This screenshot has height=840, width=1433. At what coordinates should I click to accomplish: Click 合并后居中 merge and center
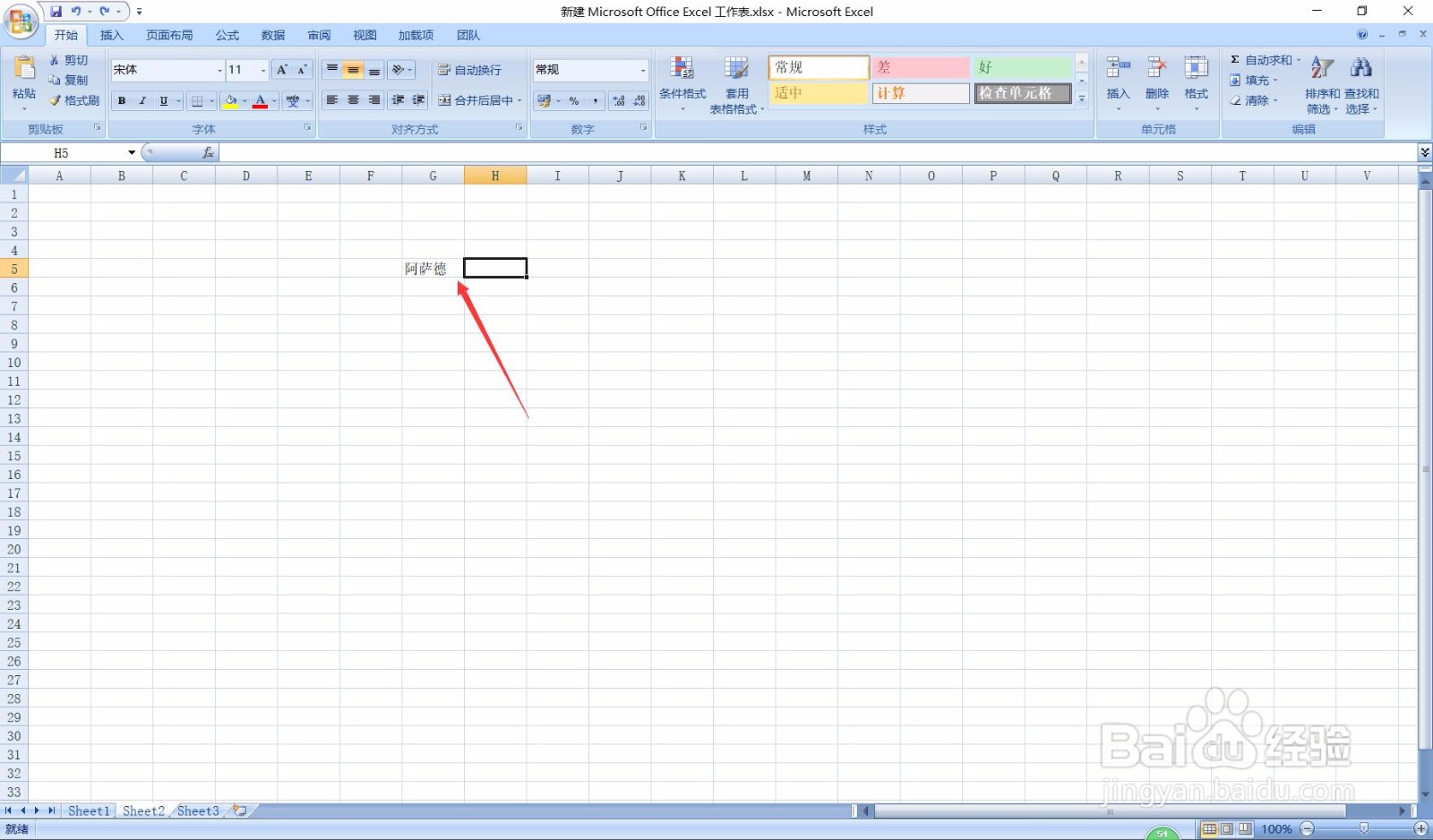tap(475, 100)
